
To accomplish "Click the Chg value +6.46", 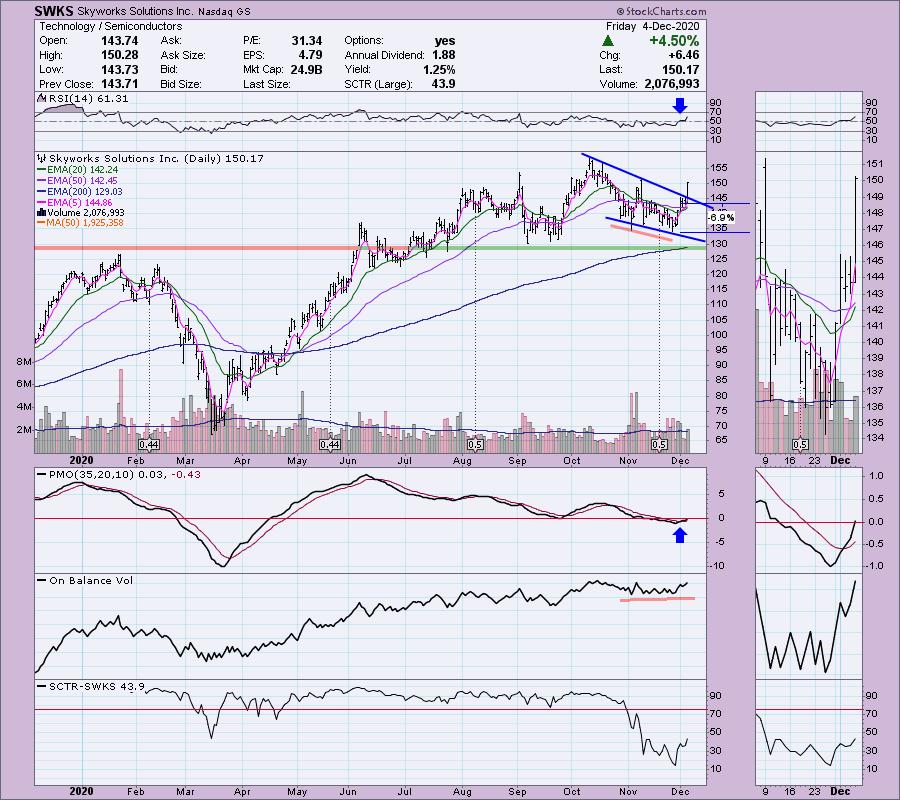I will pos(683,55).
